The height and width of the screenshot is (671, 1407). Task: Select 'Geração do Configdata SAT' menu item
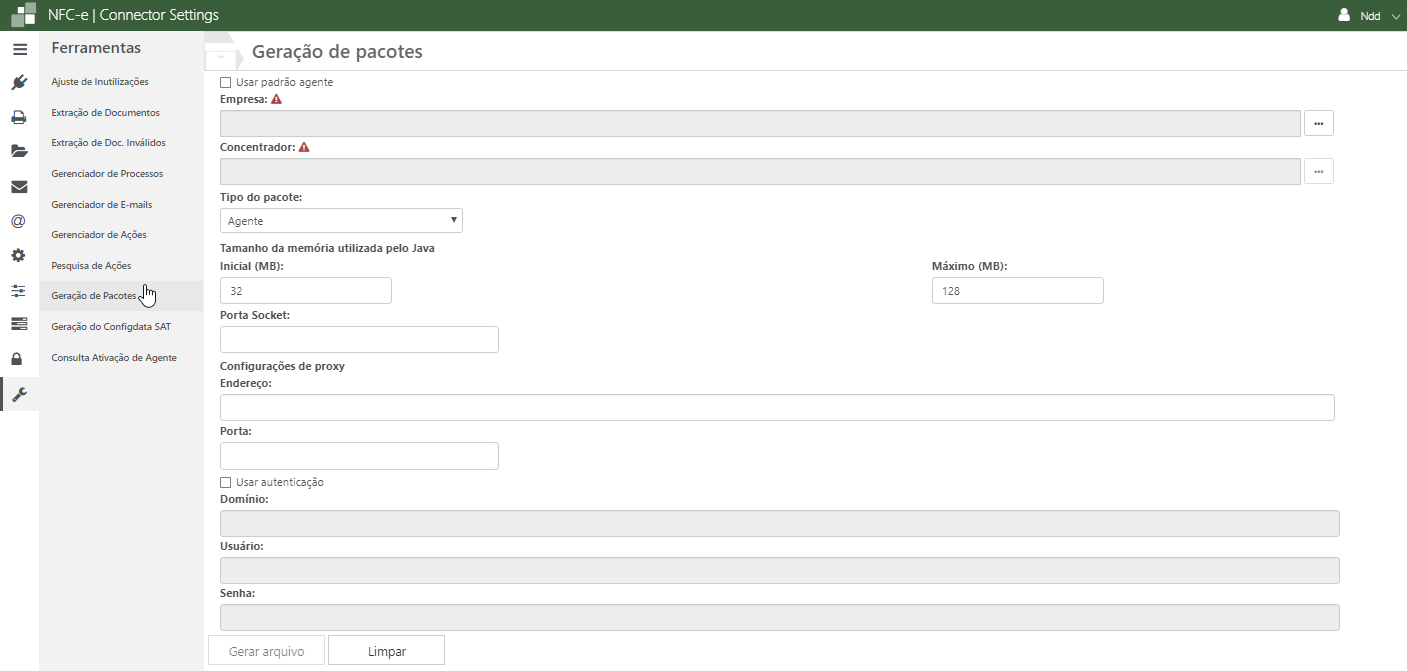pyautogui.click(x=111, y=327)
